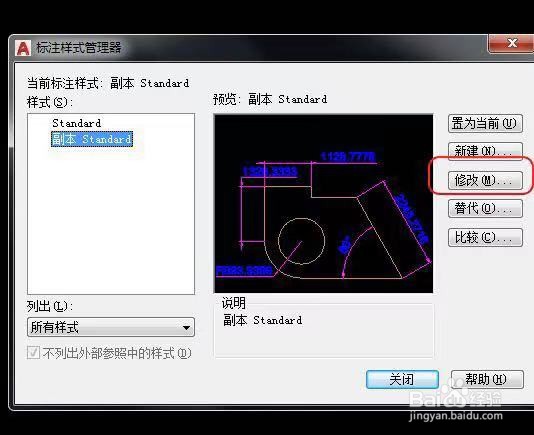Click the 说明 description text 副本 Standard
The image size is (534, 435).
coord(262,320)
